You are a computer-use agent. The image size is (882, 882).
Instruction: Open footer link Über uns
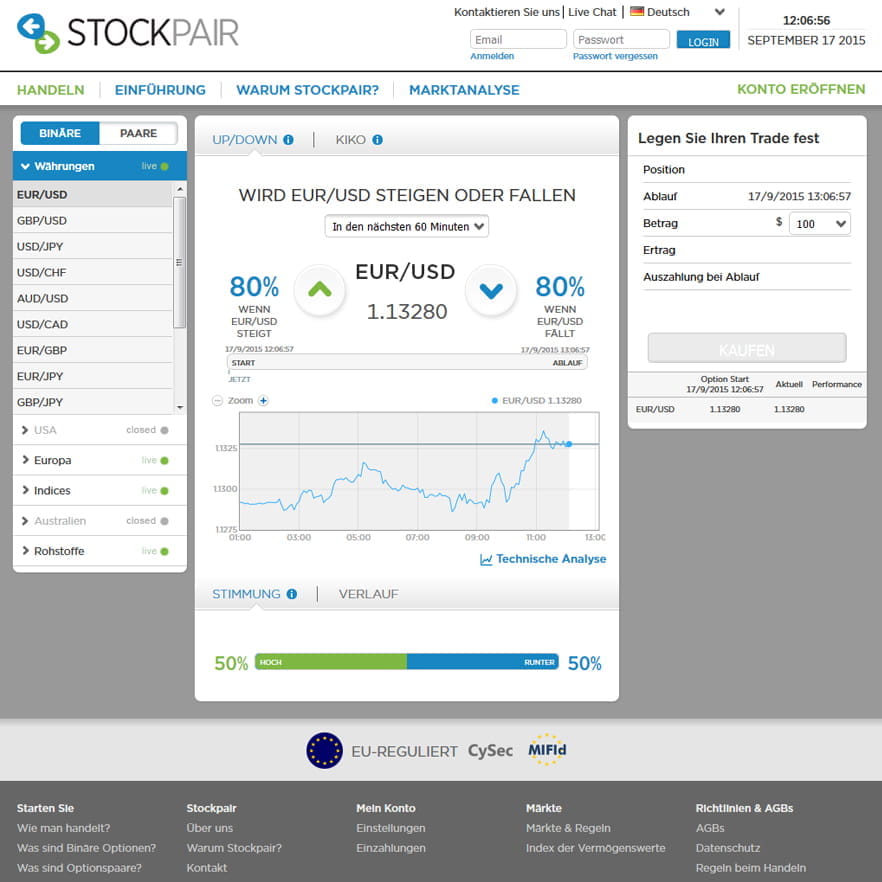210,828
